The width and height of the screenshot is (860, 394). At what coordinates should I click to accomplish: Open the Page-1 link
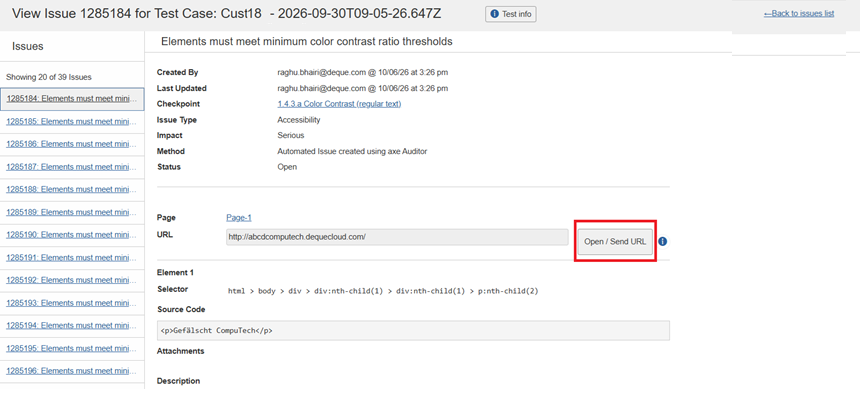pos(239,217)
